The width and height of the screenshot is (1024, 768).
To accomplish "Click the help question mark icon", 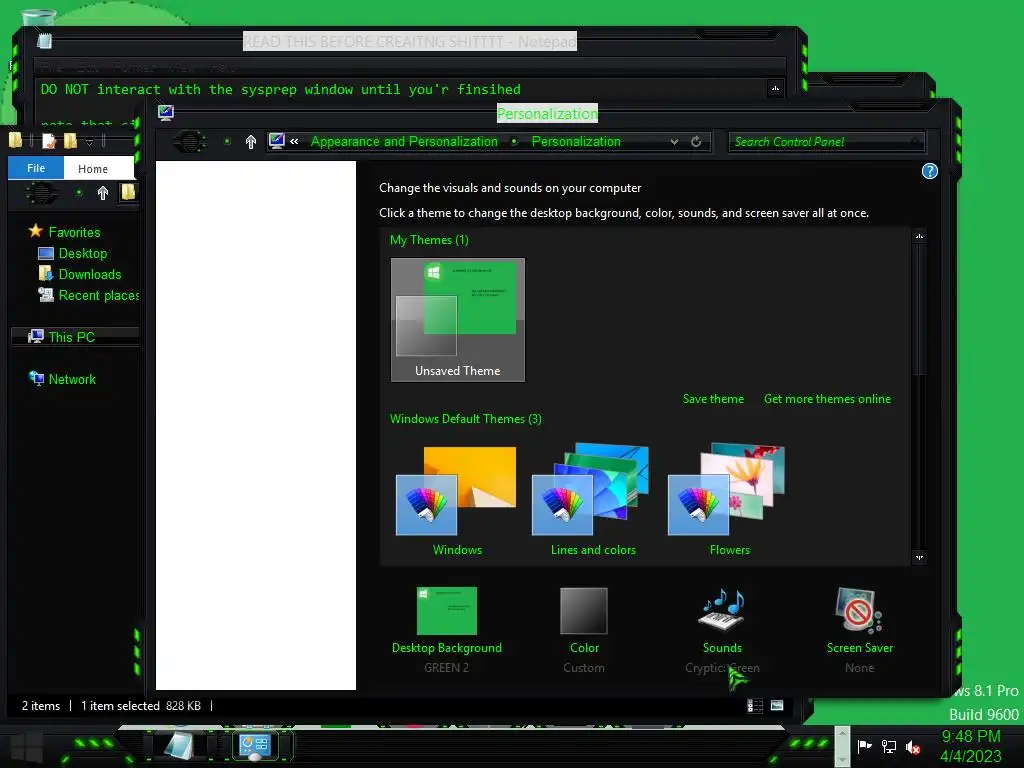I will (x=929, y=171).
